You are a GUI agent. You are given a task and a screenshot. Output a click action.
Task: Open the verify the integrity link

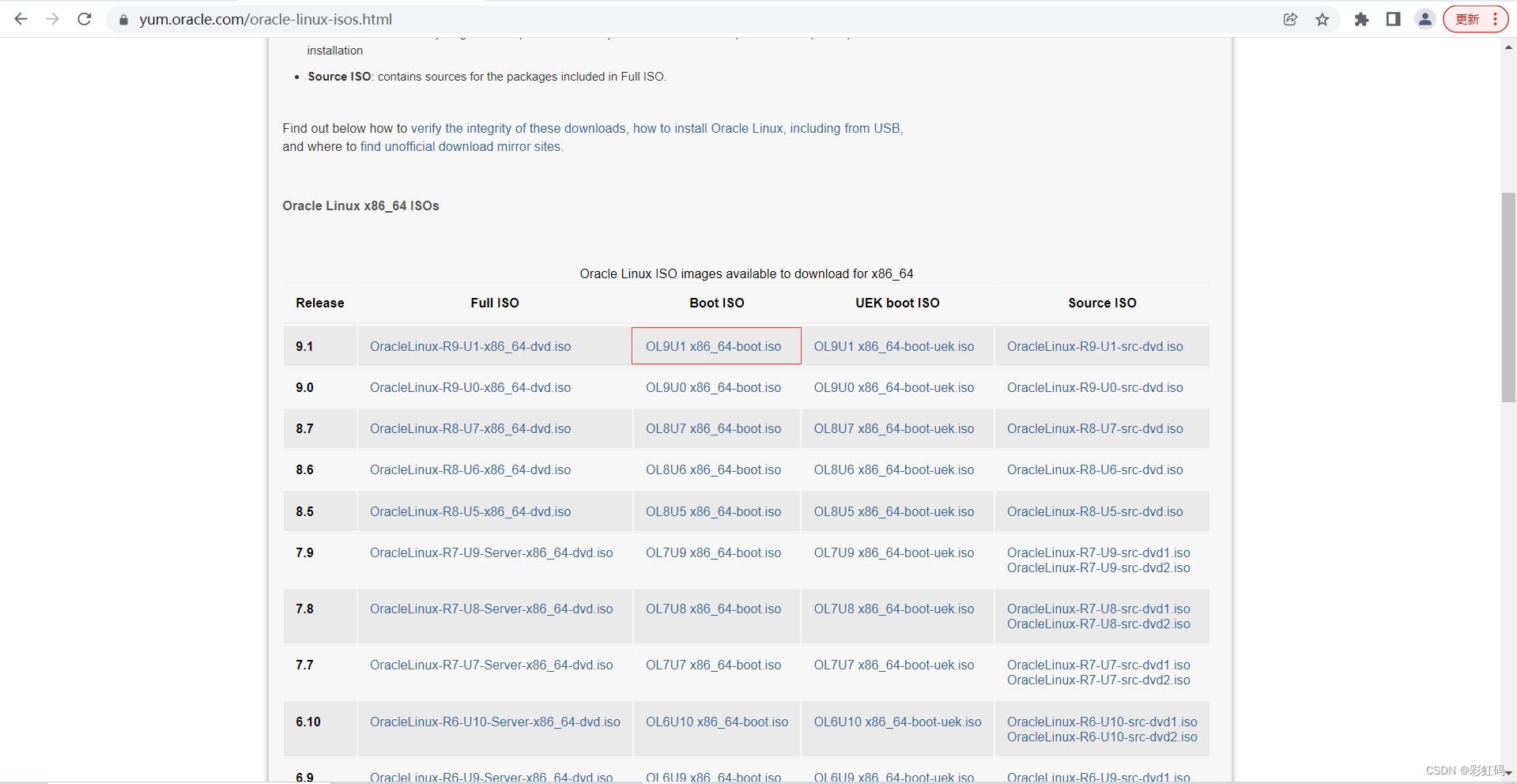[x=518, y=128]
